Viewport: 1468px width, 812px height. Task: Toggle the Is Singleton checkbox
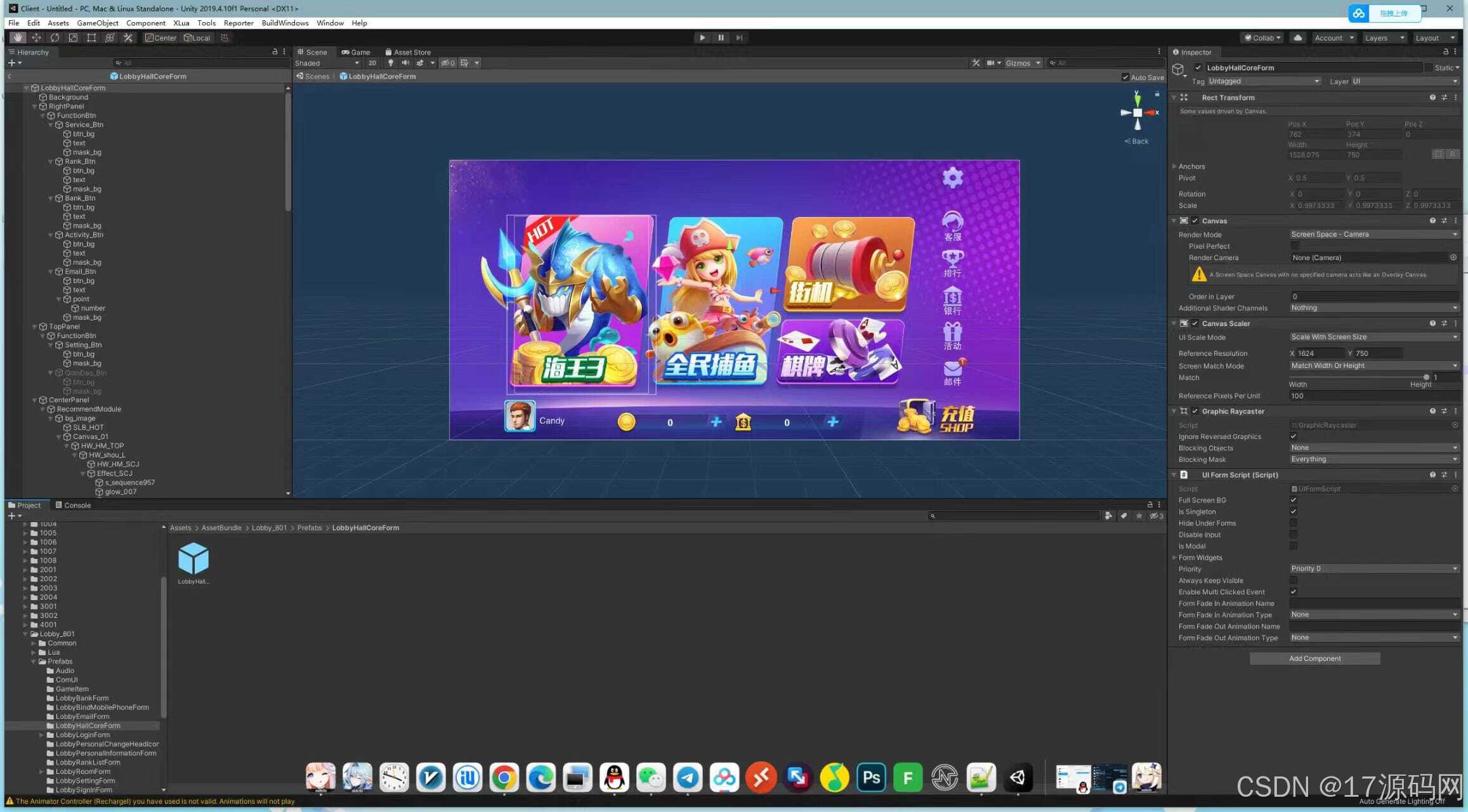click(1294, 512)
